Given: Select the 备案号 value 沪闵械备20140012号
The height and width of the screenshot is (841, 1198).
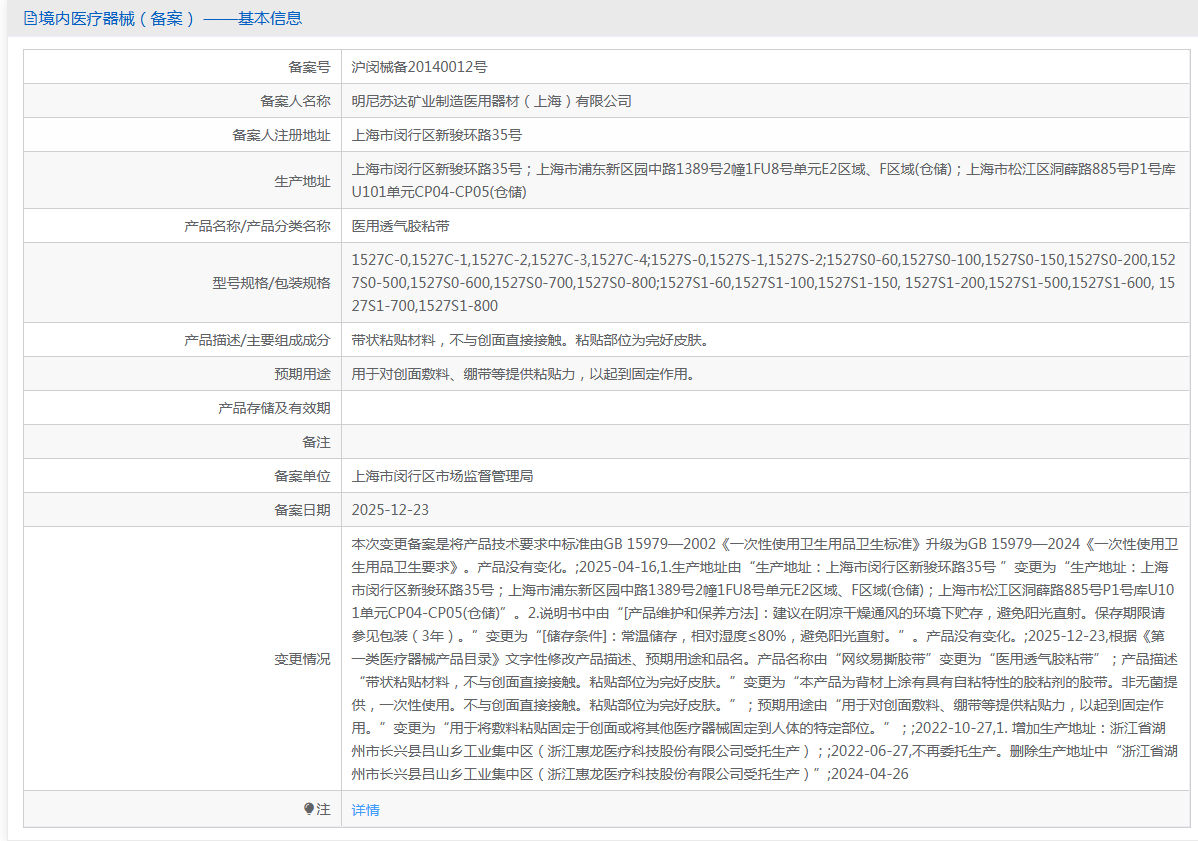Looking at the screenshot, I should [419, 67].
